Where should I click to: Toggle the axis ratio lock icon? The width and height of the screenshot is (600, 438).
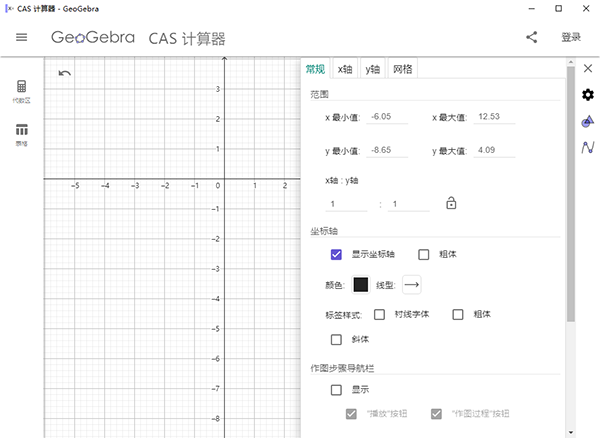tap(451, 203)
